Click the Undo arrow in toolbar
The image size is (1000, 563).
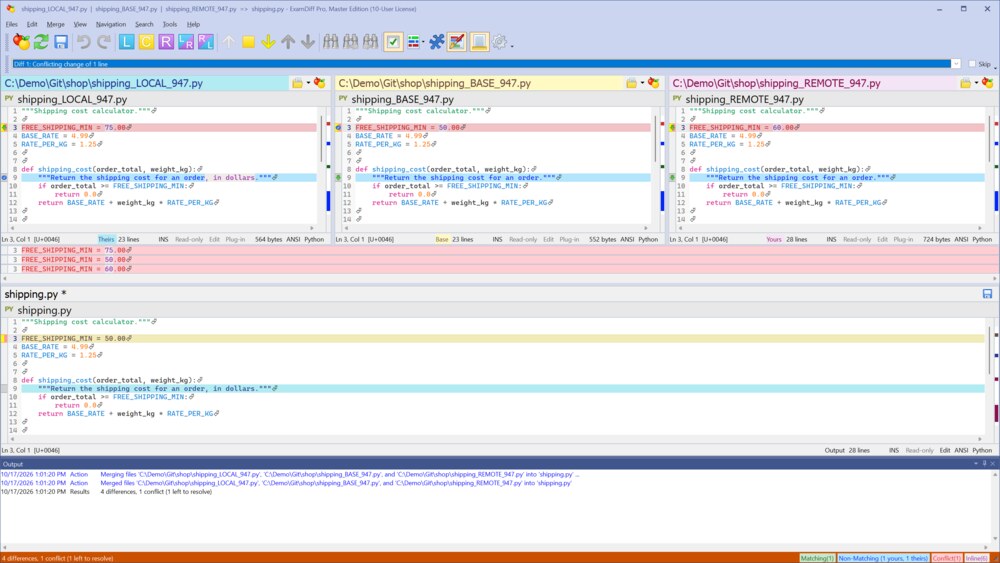click(x=84, y=42)
